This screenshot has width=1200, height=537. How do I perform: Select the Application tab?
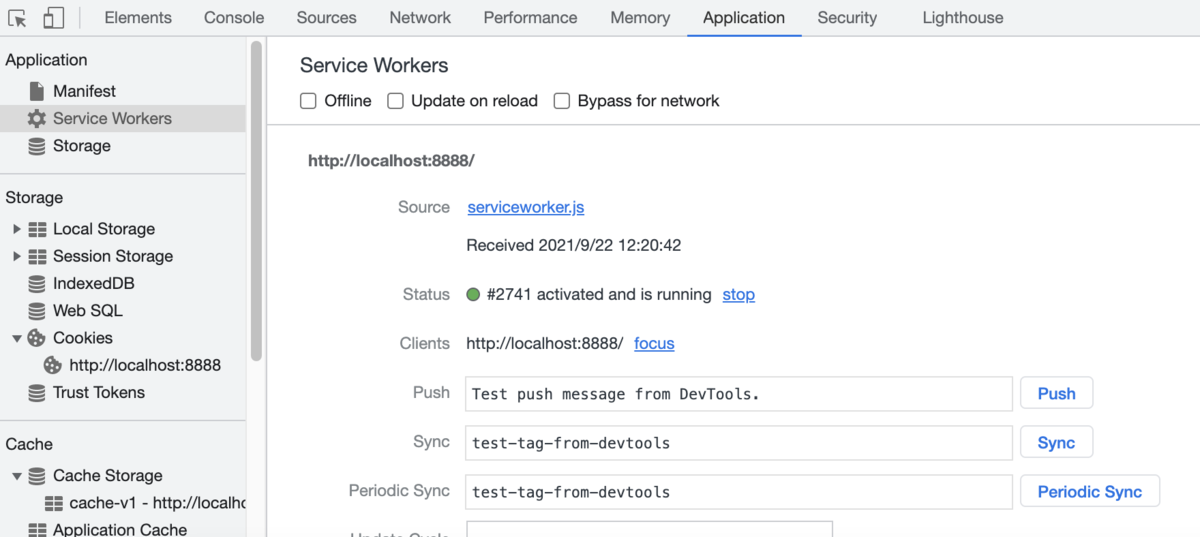coord(744,17)
